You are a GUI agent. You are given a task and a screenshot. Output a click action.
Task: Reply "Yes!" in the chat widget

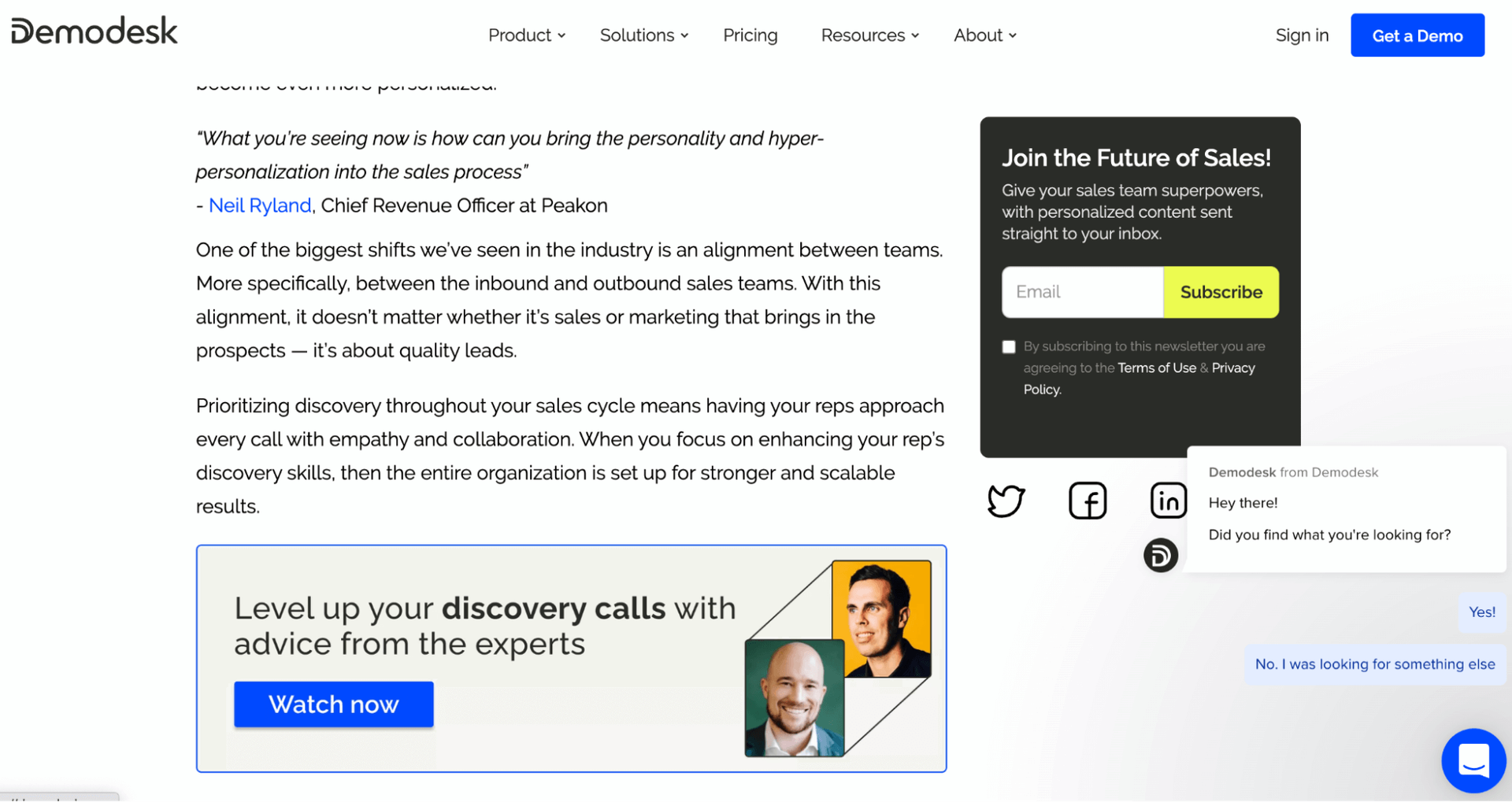click(1481, 612)
